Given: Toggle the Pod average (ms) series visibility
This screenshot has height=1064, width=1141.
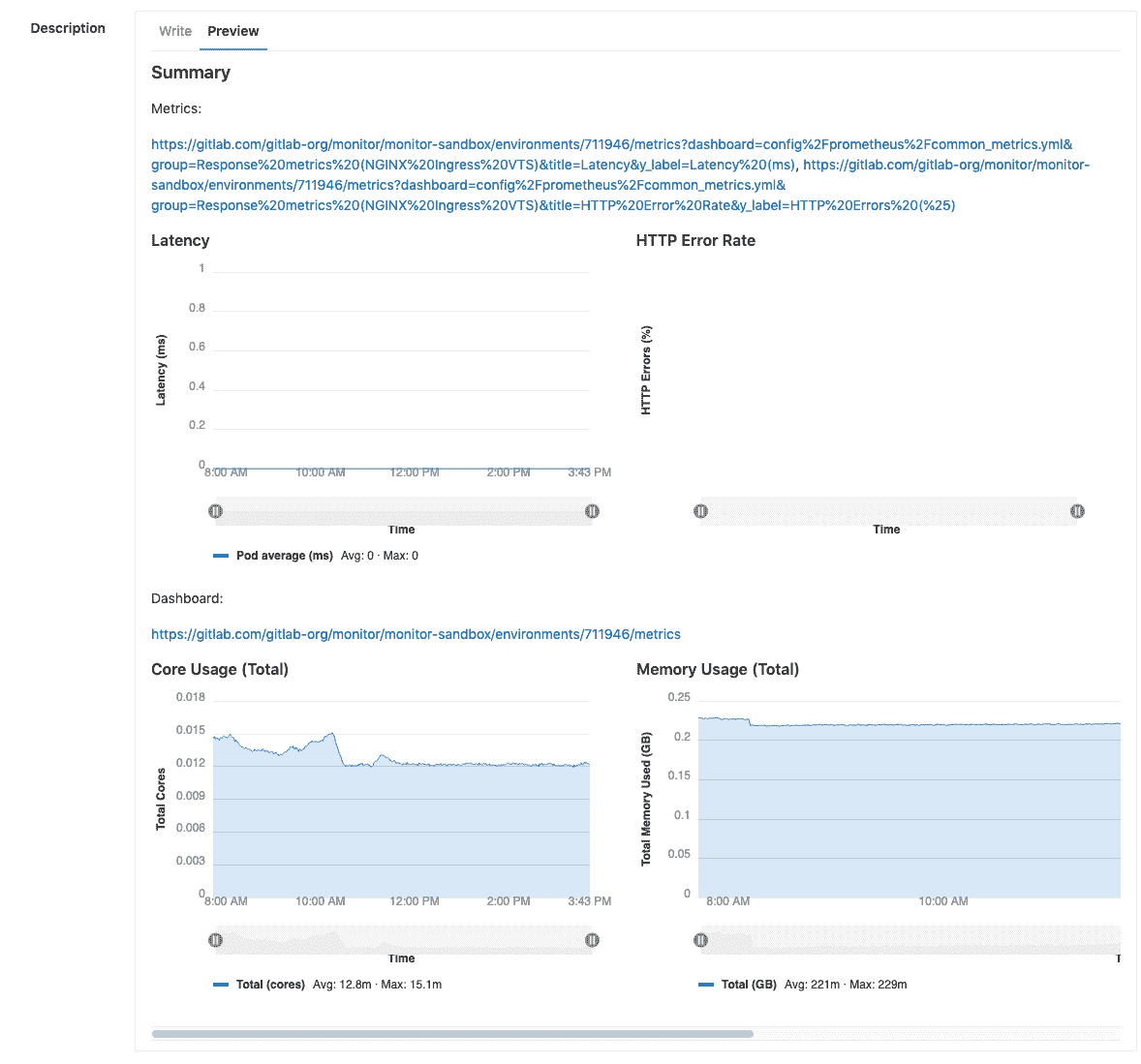Looking at the screenshot, I should 286,555.
